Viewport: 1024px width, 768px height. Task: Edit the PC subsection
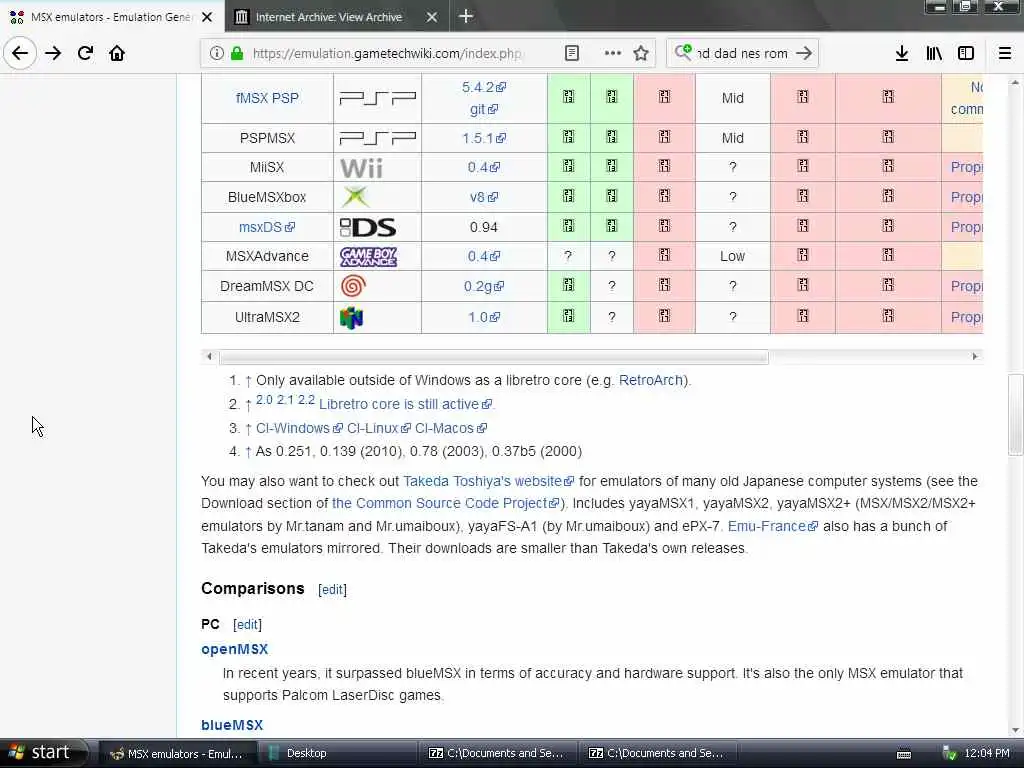pyautogui.click(x=248, y=624)
